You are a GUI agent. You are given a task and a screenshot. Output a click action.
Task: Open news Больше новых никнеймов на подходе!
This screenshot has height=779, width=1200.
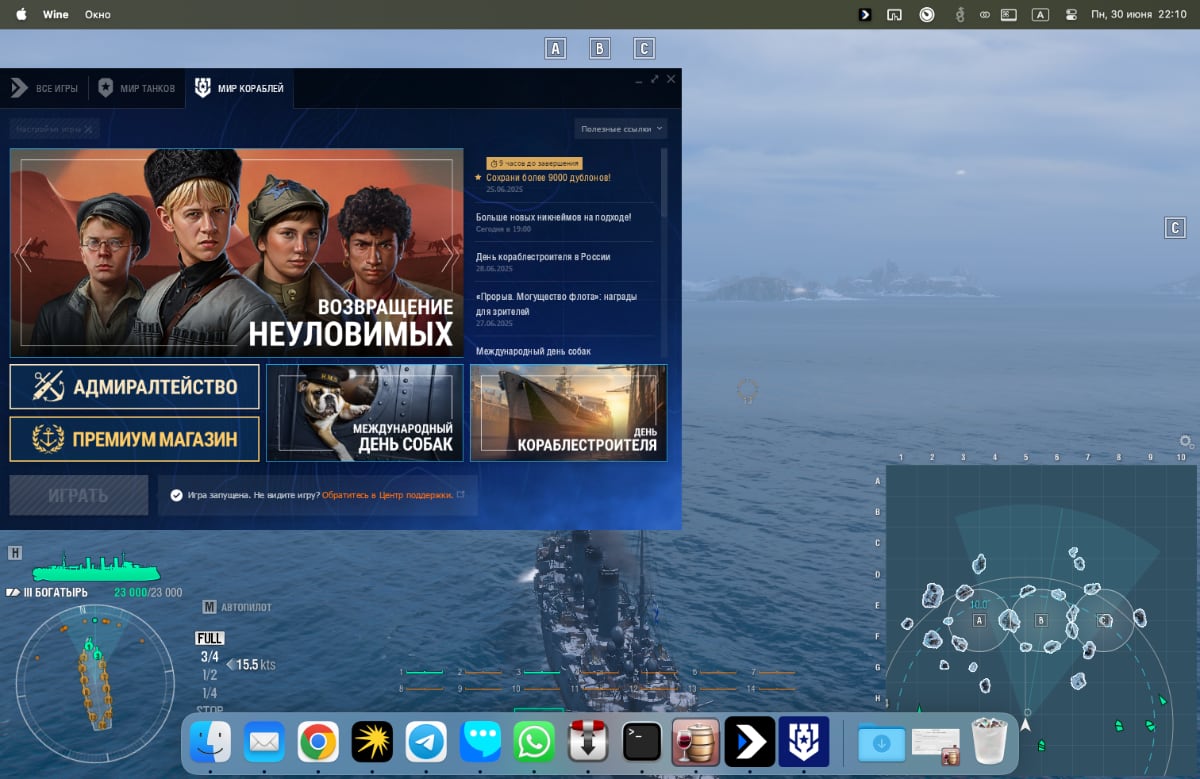pyautogui.click(x=554, y=216)
